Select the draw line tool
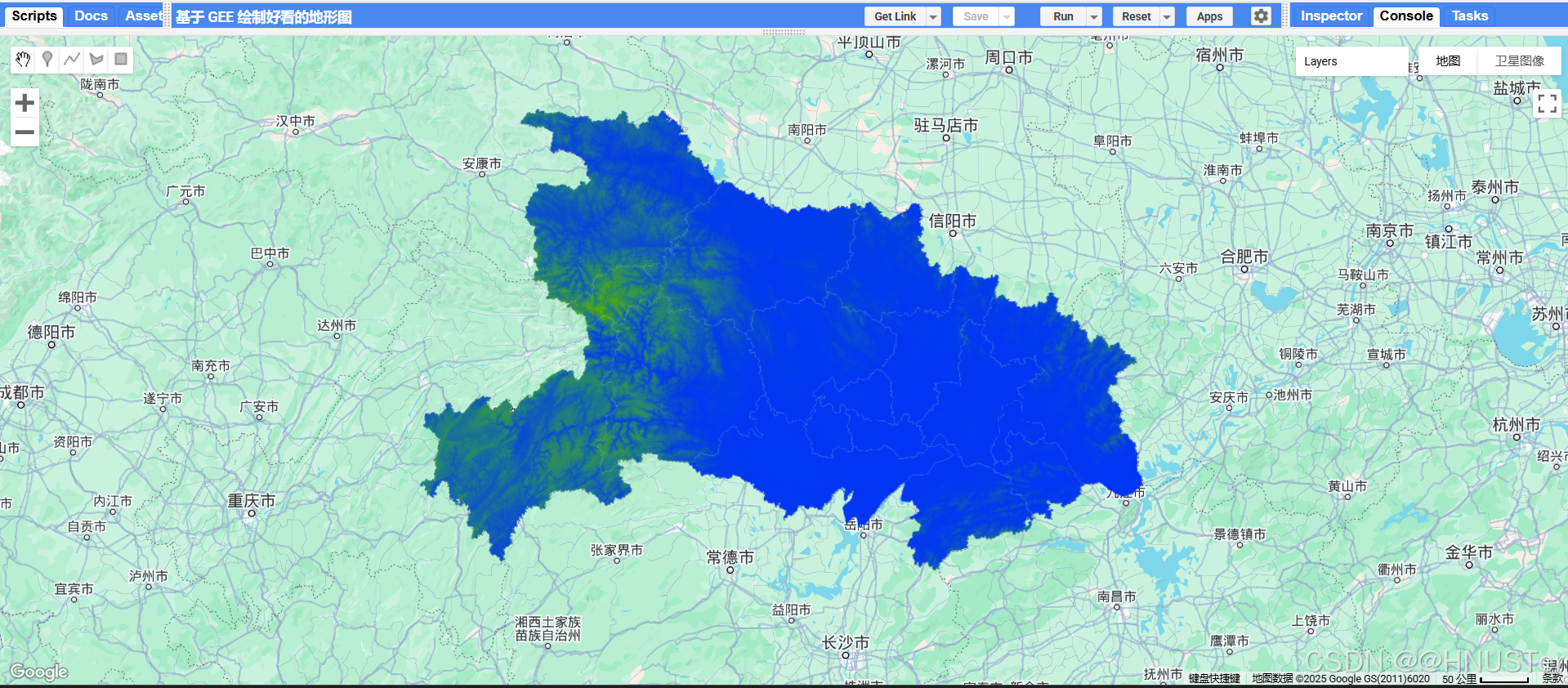The height and width of the screenshot is (688, 1568). [x=72, y=59]
